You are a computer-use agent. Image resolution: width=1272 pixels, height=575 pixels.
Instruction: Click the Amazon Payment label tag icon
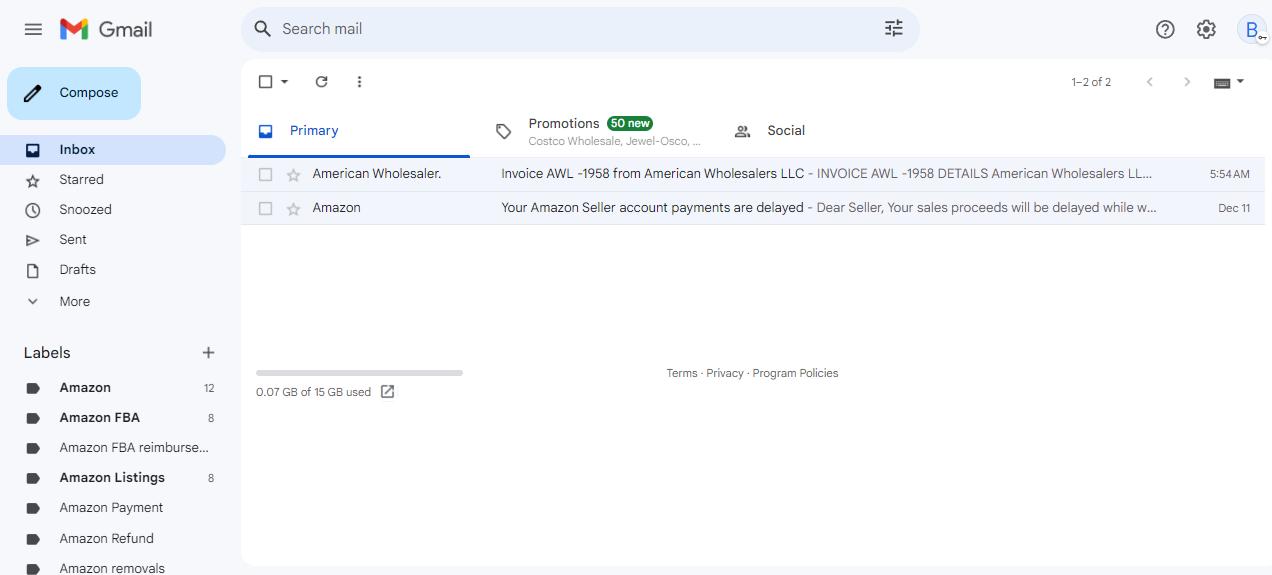pos(33,508)
